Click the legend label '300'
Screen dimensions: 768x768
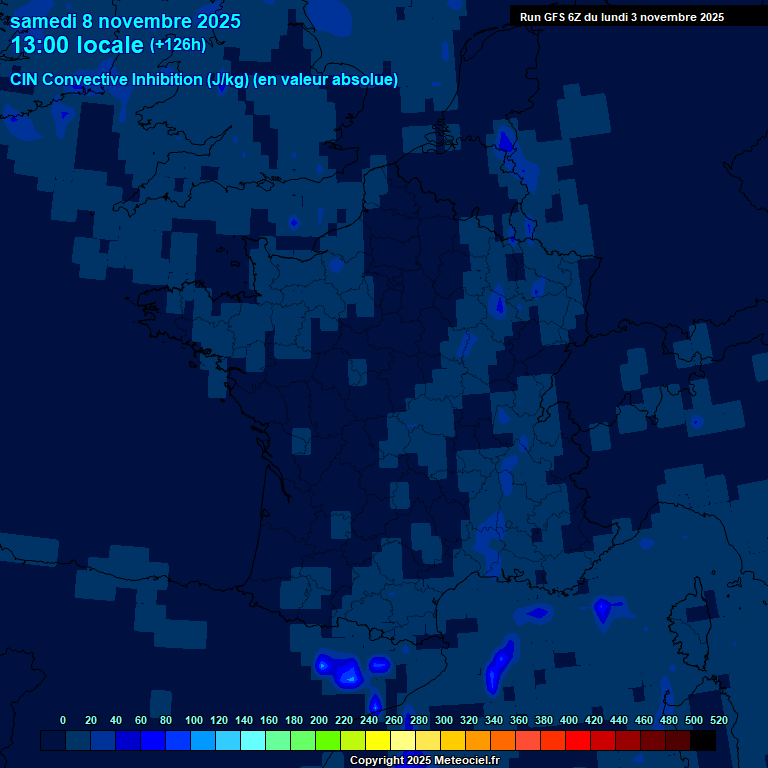click(443, 720)
